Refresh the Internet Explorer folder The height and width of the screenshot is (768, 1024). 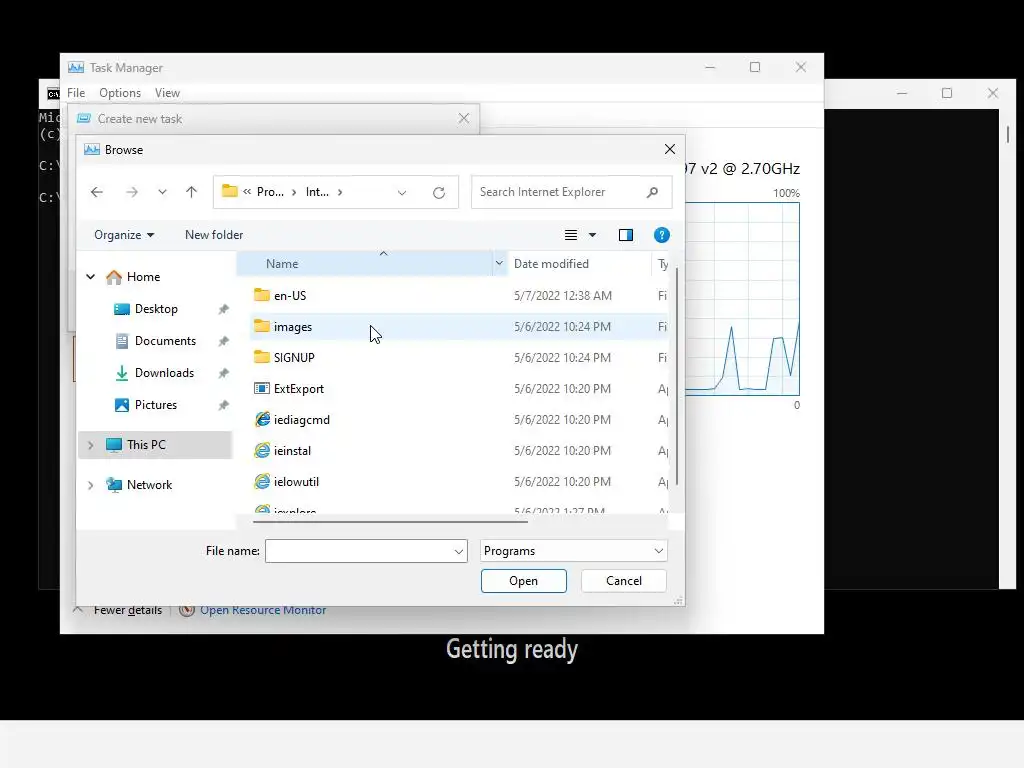point(439,193)
